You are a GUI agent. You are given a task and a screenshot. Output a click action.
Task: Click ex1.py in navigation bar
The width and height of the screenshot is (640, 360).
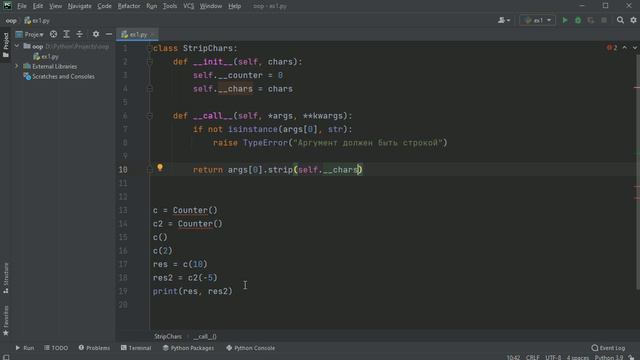click(37, 20)
